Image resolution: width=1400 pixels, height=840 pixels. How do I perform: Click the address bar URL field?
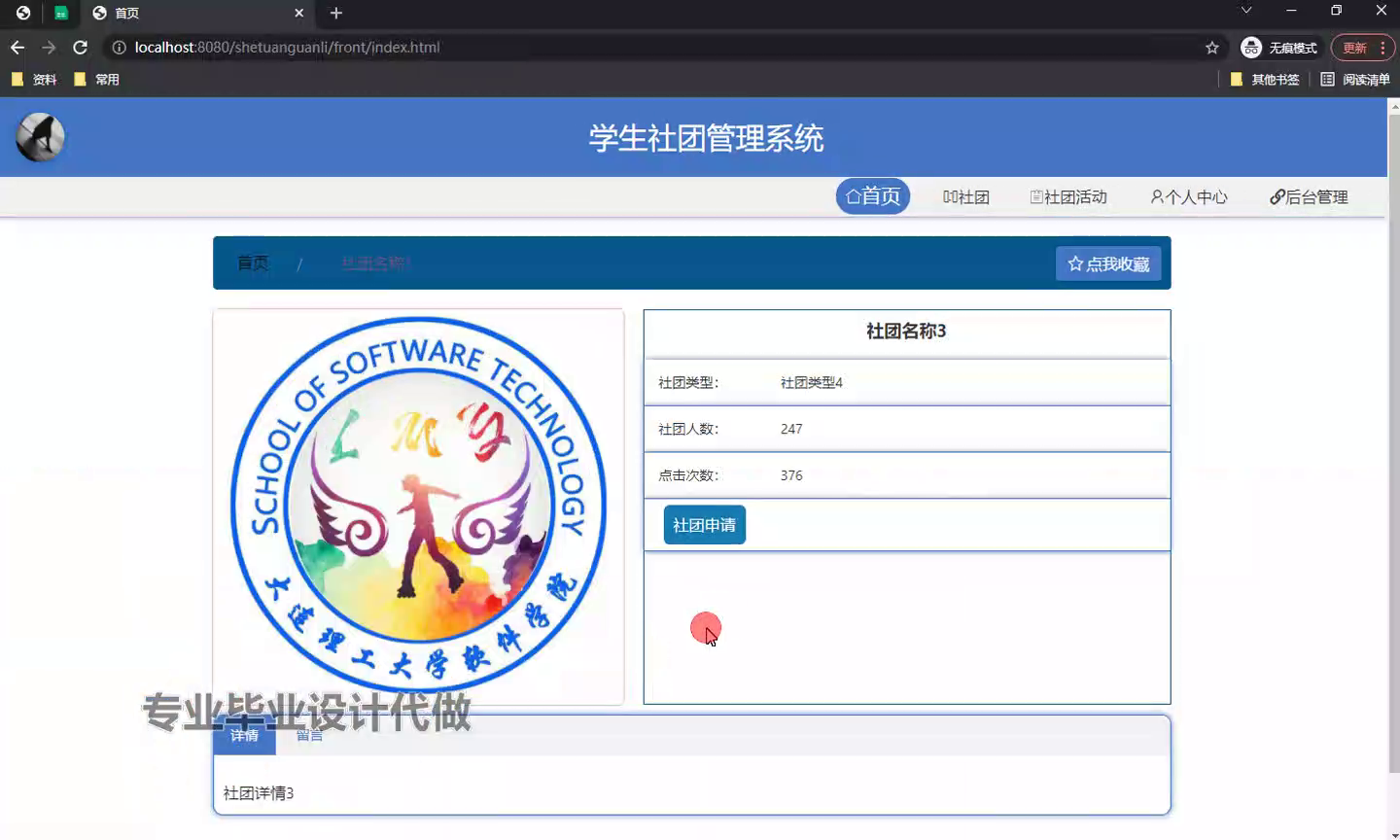click(x=666, y=47)
